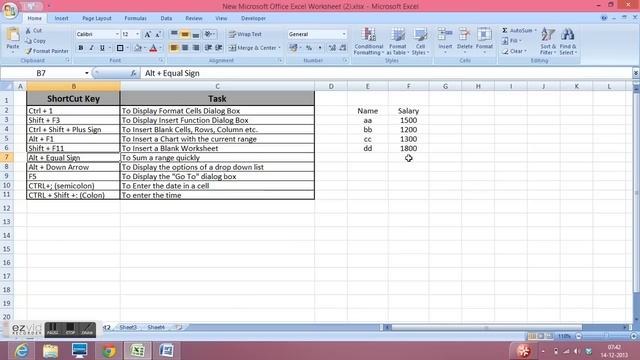Open Format as Table gallery

tap(398, 41)
